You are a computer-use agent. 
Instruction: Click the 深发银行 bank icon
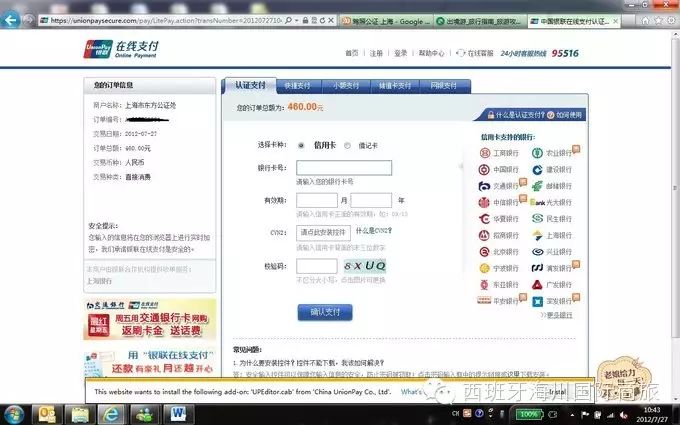[537, 301]
